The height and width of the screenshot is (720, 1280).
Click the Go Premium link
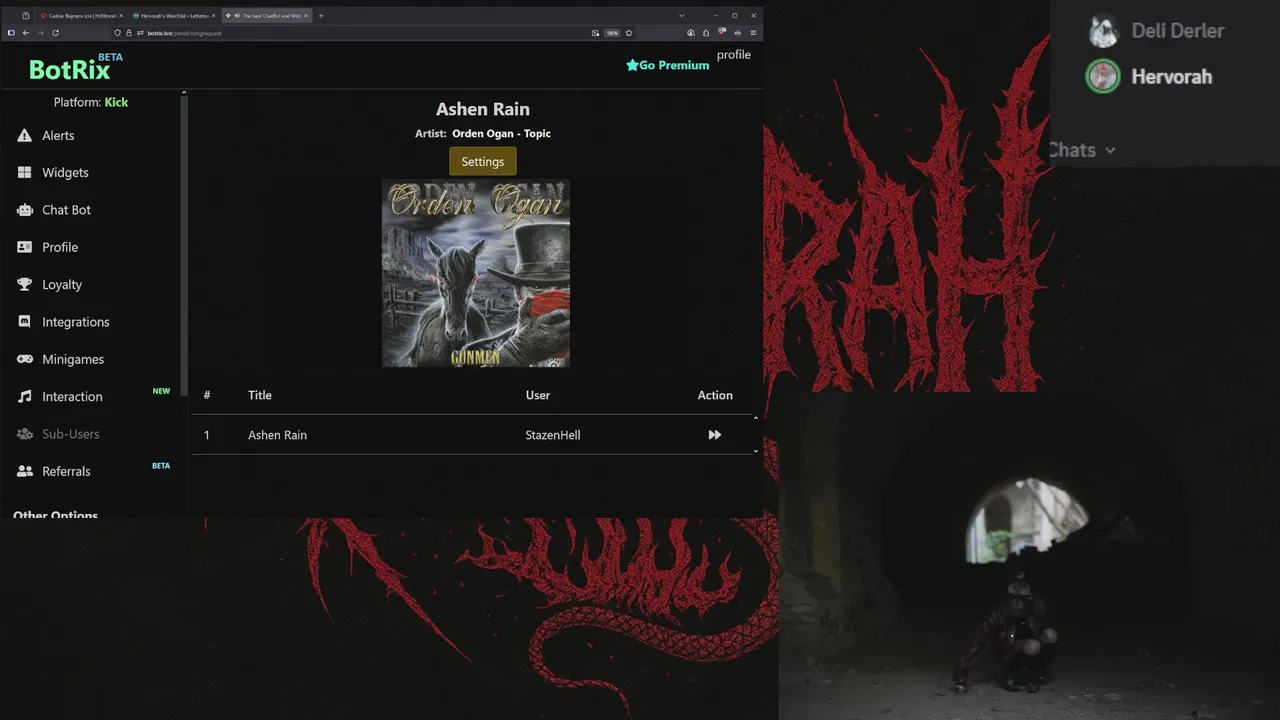[x=668, y=65]
